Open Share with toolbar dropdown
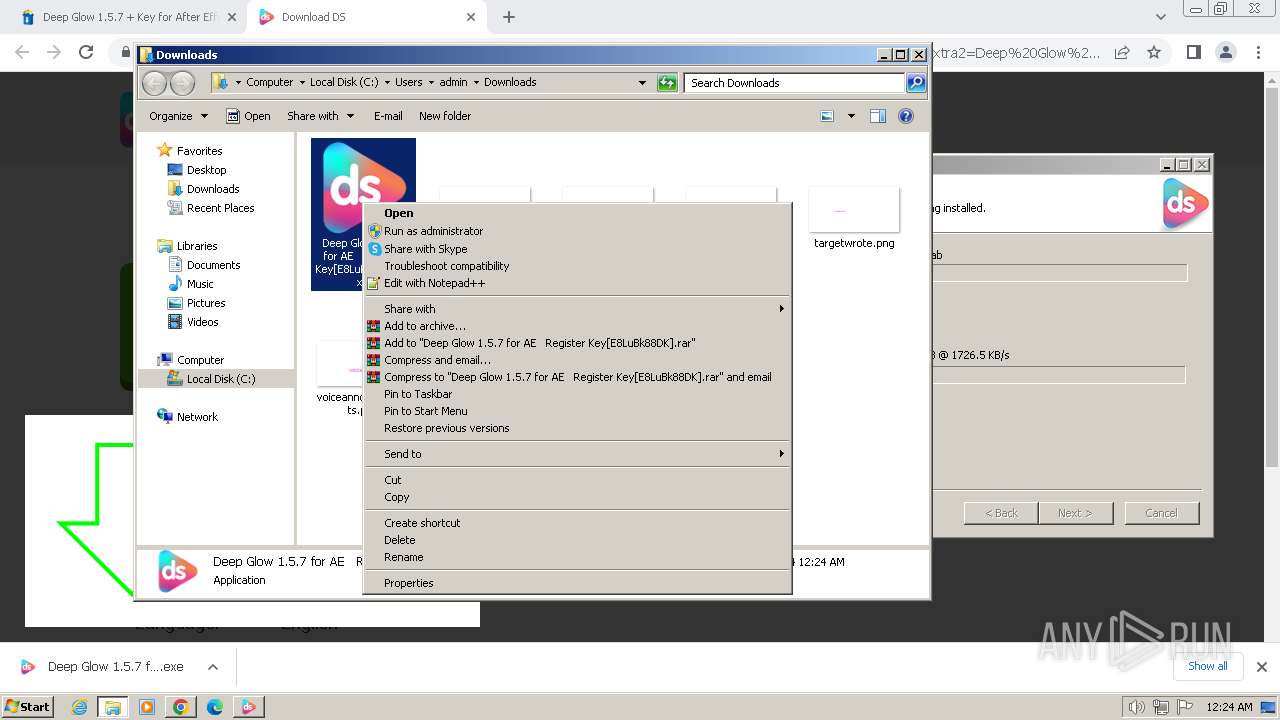 319,116
